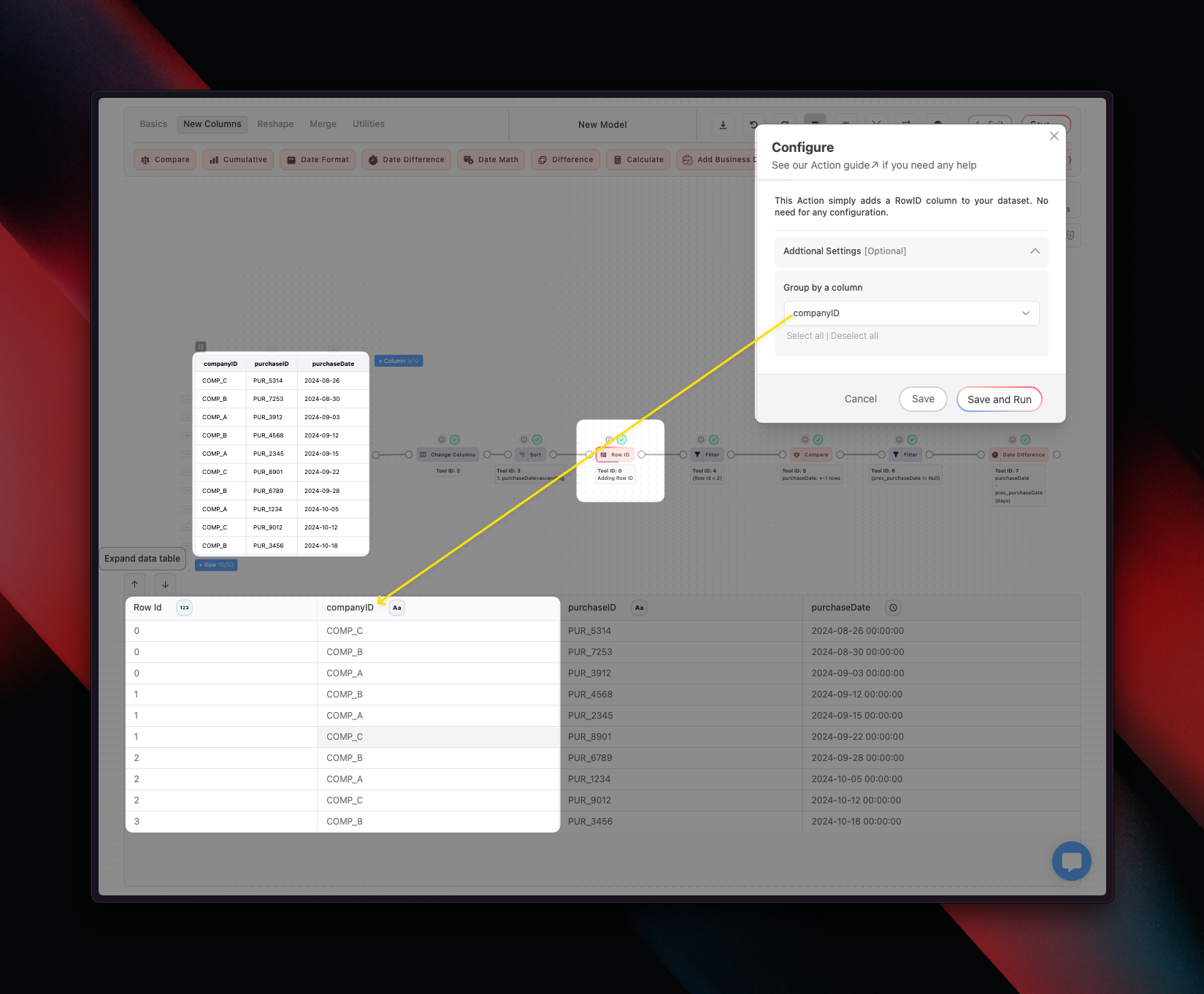Select the Compare action in the New Columns ribbon
Image resolution: width=1204 pixels, height=994 pixels.
pyautogui.click(x=165, y=159)
